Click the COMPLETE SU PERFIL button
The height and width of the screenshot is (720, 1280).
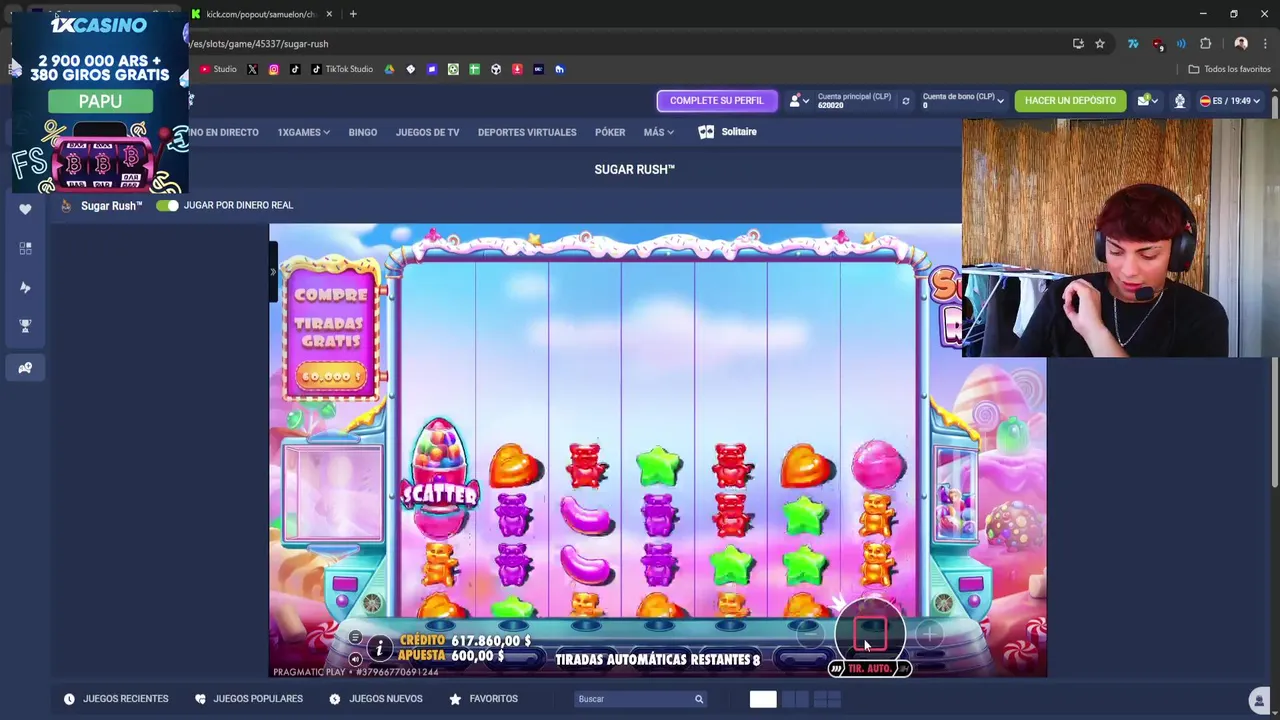click(x=716, y=101)
